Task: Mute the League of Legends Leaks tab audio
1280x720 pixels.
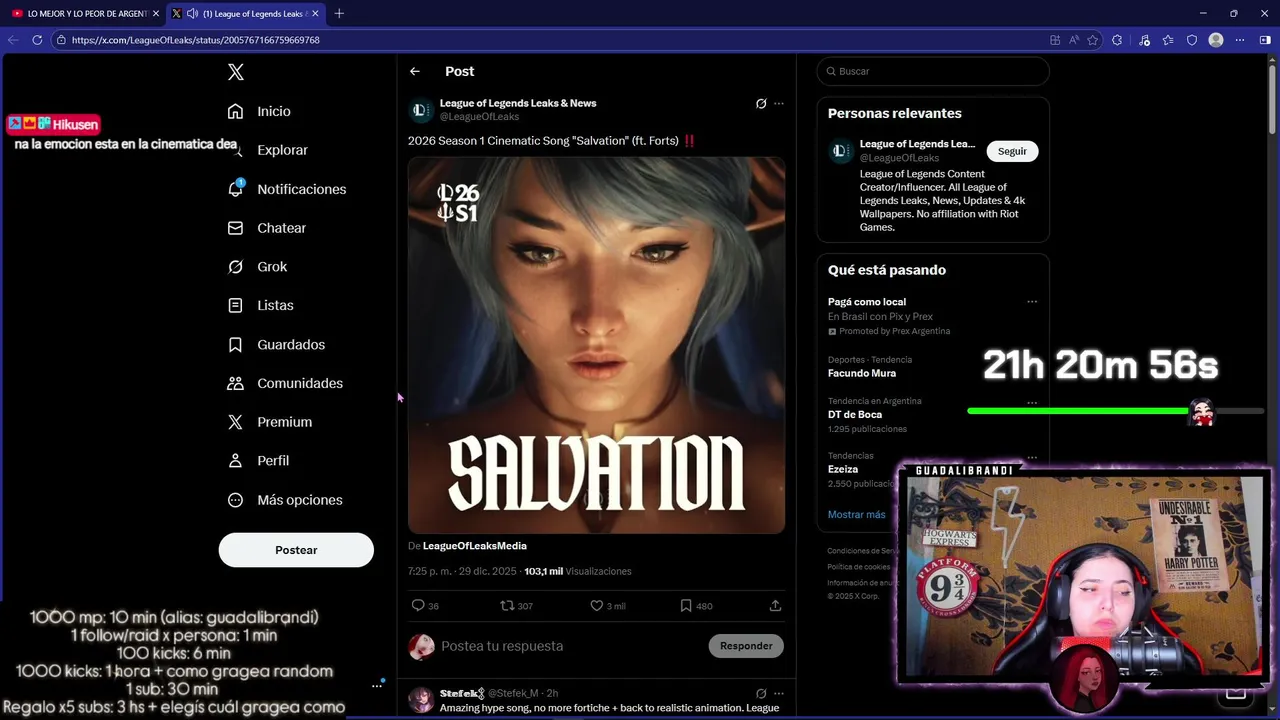Action: pos(192,14)
